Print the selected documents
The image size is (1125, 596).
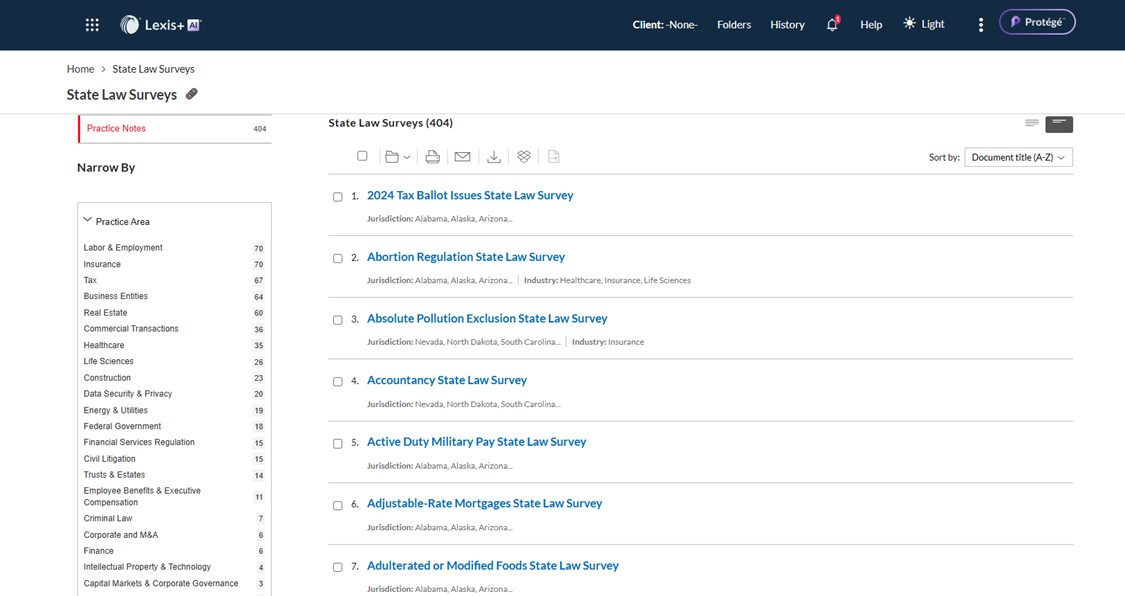pos(433,157)
